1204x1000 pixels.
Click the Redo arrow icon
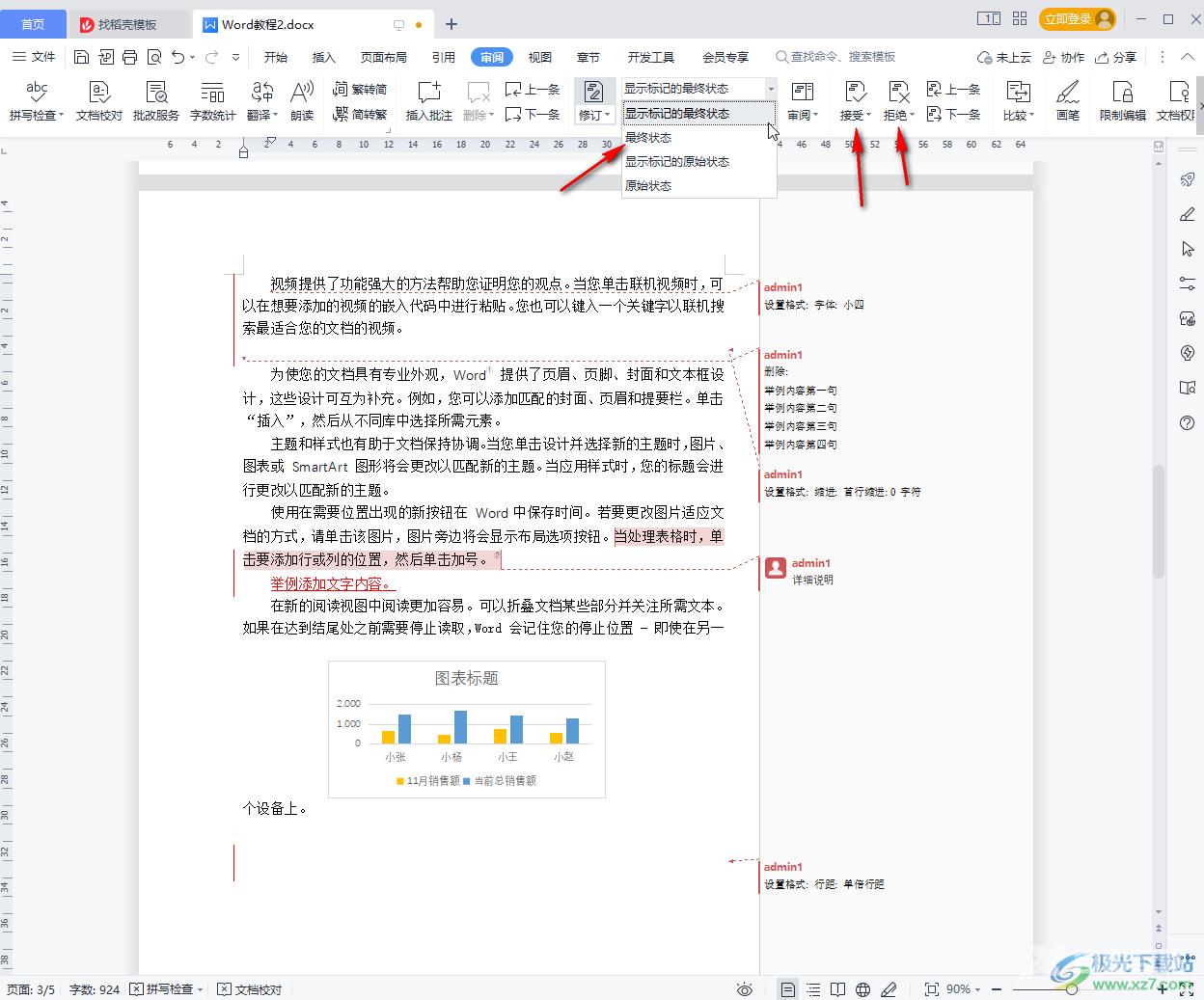(211, 57)
